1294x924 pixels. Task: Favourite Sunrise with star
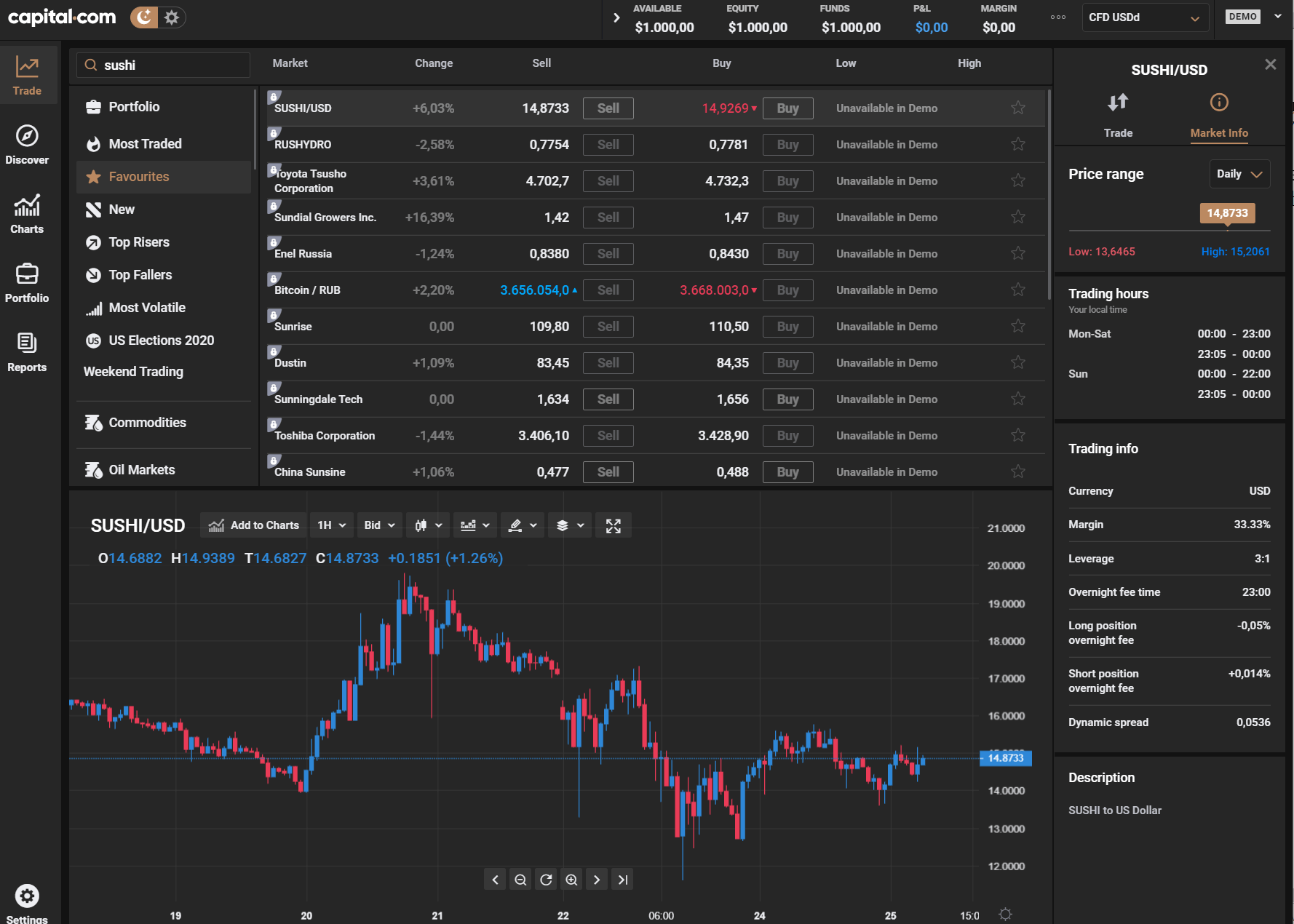pyautogui.click(x=1017, y=326)
